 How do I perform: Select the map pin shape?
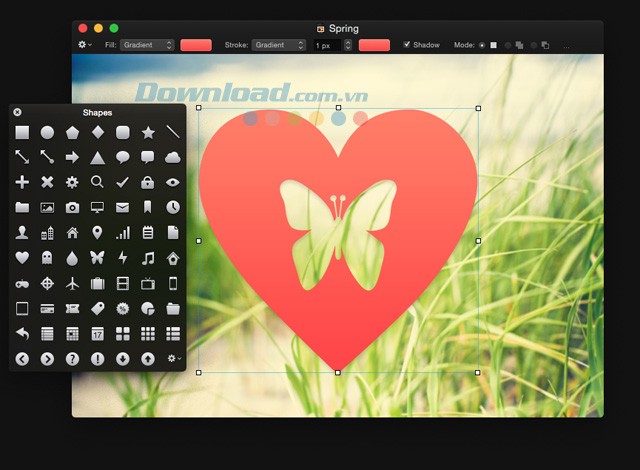[x=97, y=233]
